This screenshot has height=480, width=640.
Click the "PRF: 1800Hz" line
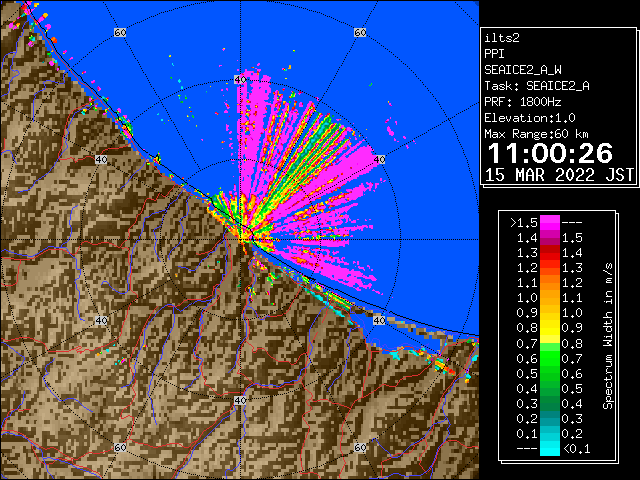(523, 102)
